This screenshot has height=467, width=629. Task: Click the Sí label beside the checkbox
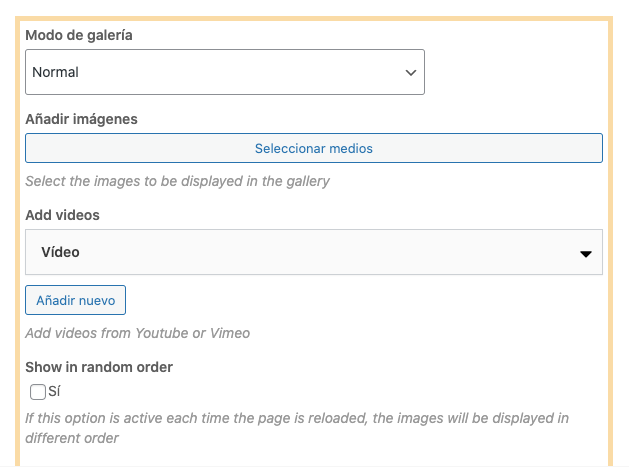click(54, 392)
